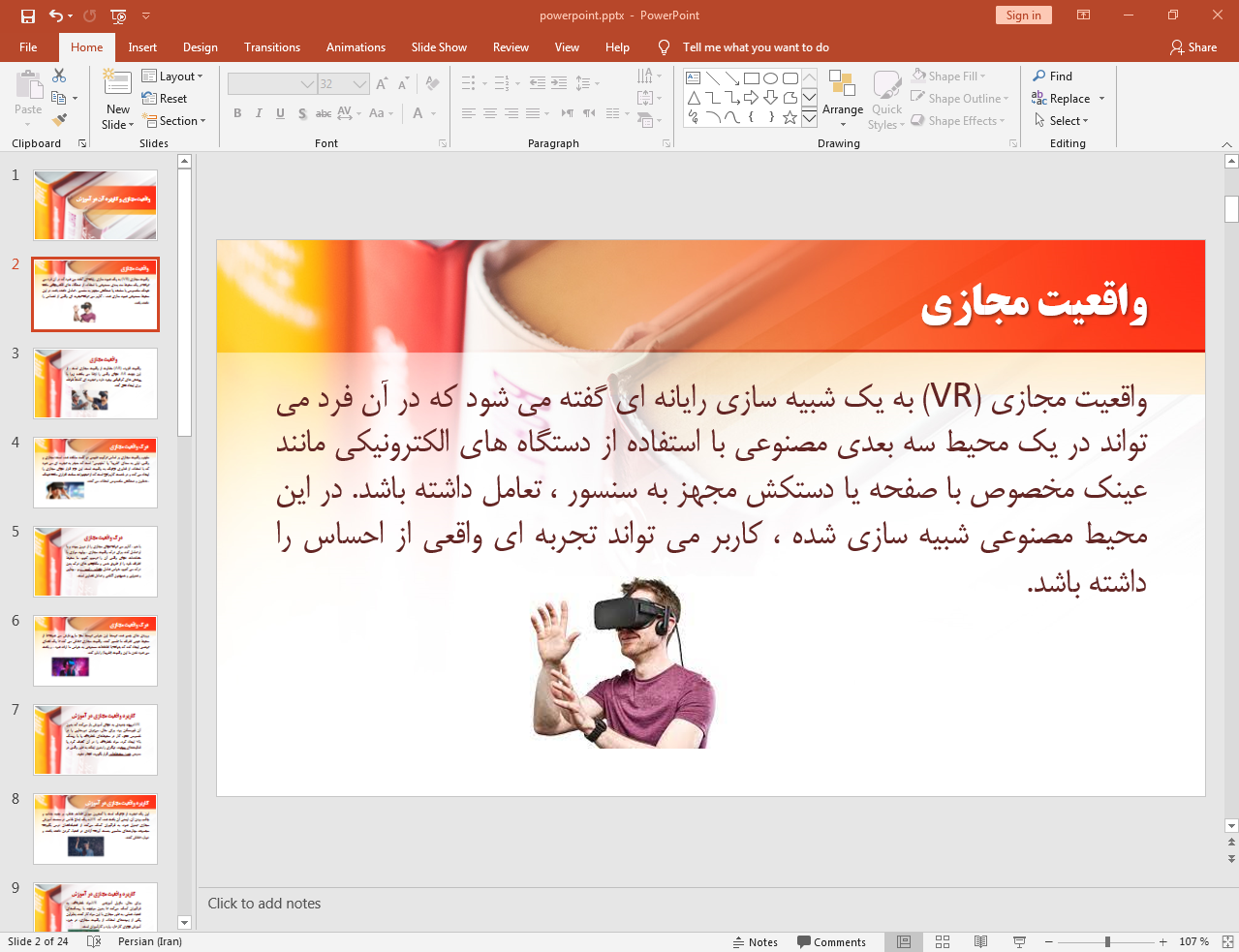Start Slide Show icon in status bar
Screen dimensions: 1239x952
1019,941
